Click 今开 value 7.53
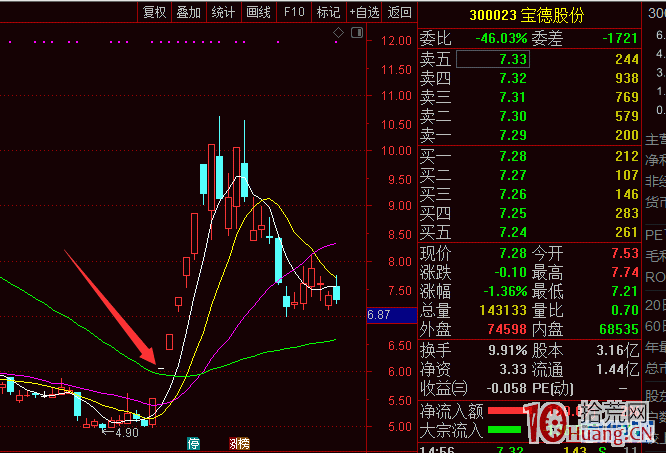The height and width of the screenshot is (453, 666). coord(625,253)
